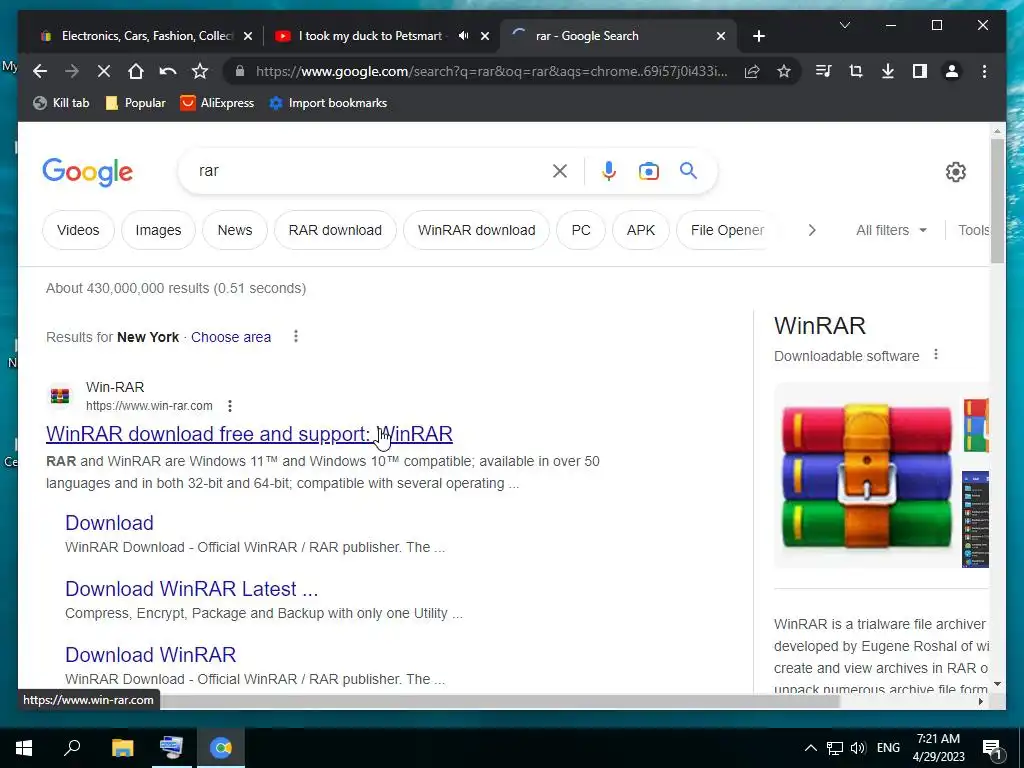The height and width of the screenshot is (768, 1024).
Task: Show hidden tray icons
Action: tap(810, 748)
